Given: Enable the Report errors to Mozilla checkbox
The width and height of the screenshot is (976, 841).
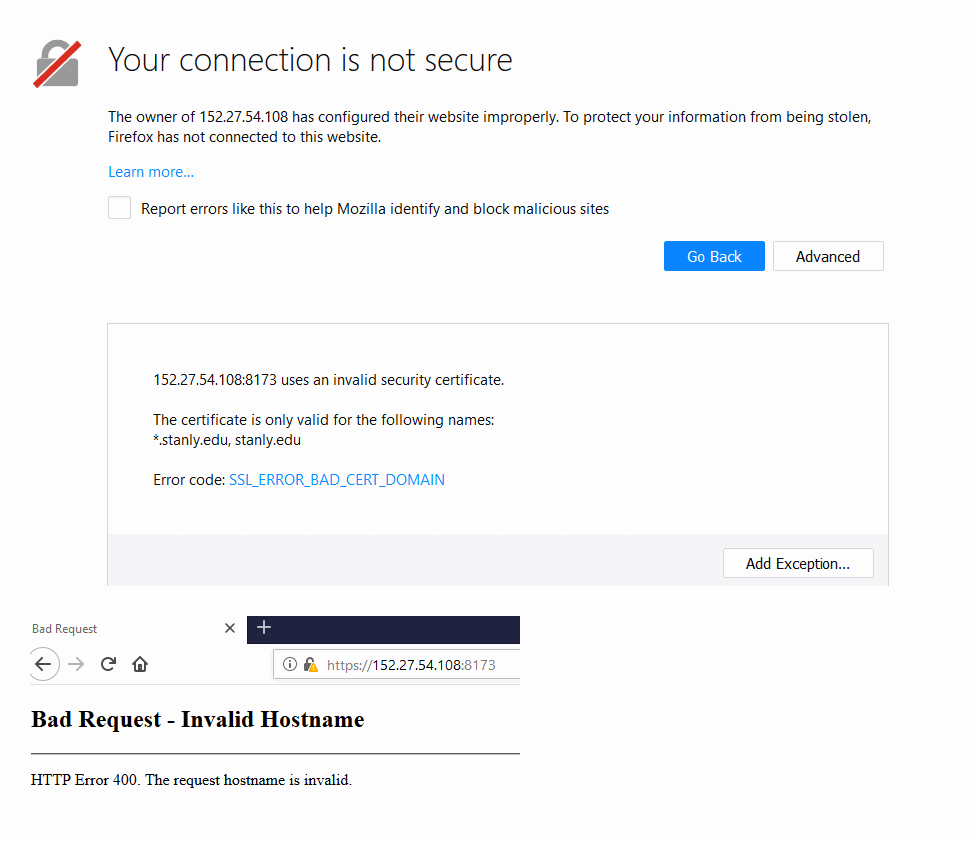Looking at the screenshot, I should (x=120, y=208).
